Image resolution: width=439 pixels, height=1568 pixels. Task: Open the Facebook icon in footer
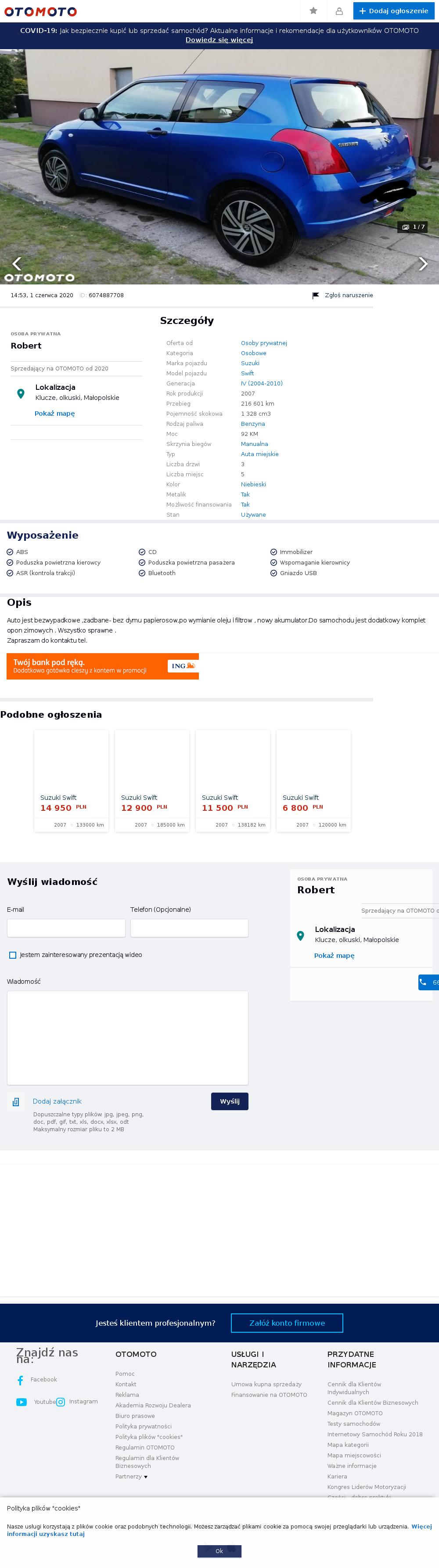coord(20,1380)
